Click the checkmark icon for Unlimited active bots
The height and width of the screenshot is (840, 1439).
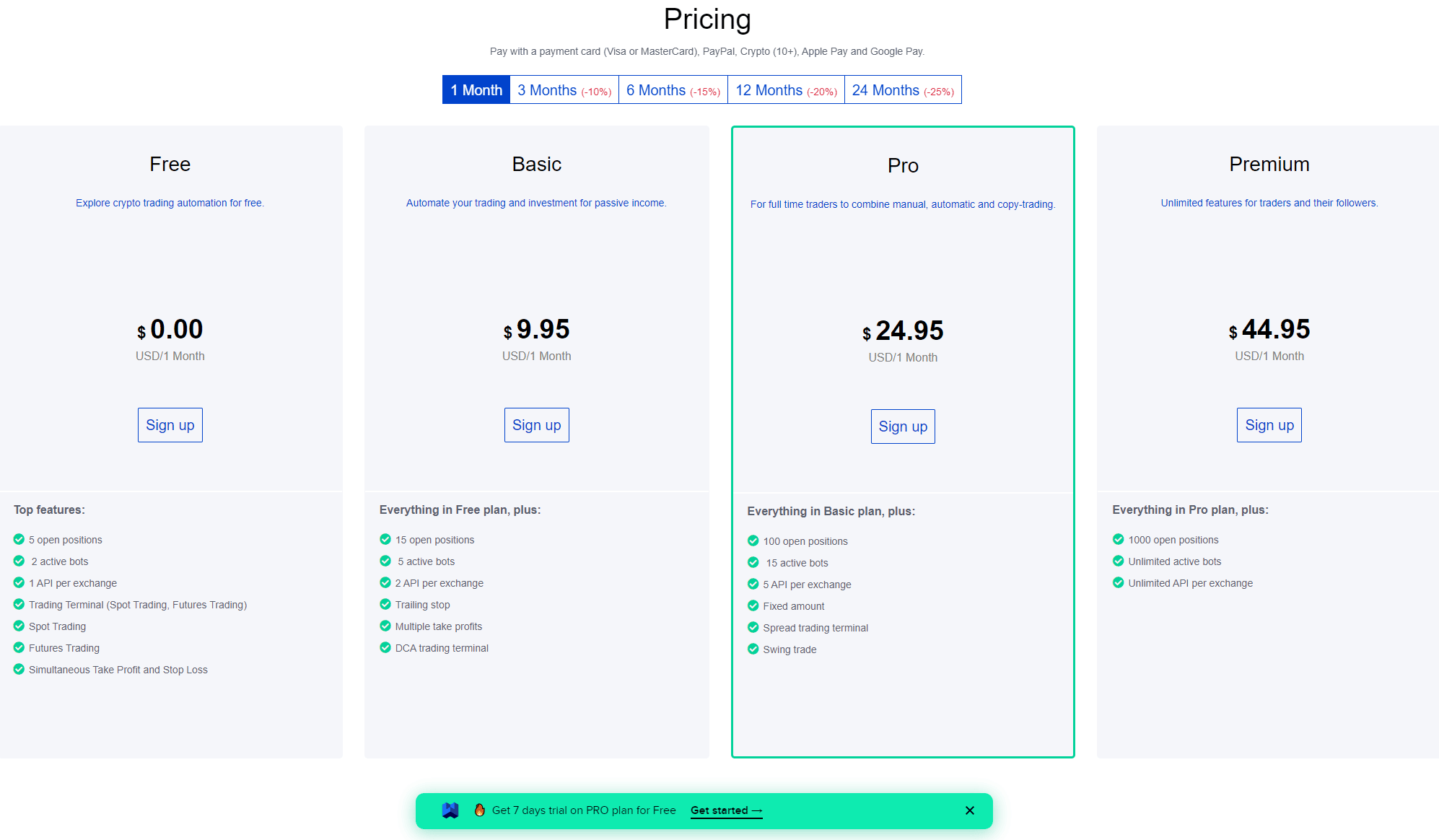point(1120,561)
